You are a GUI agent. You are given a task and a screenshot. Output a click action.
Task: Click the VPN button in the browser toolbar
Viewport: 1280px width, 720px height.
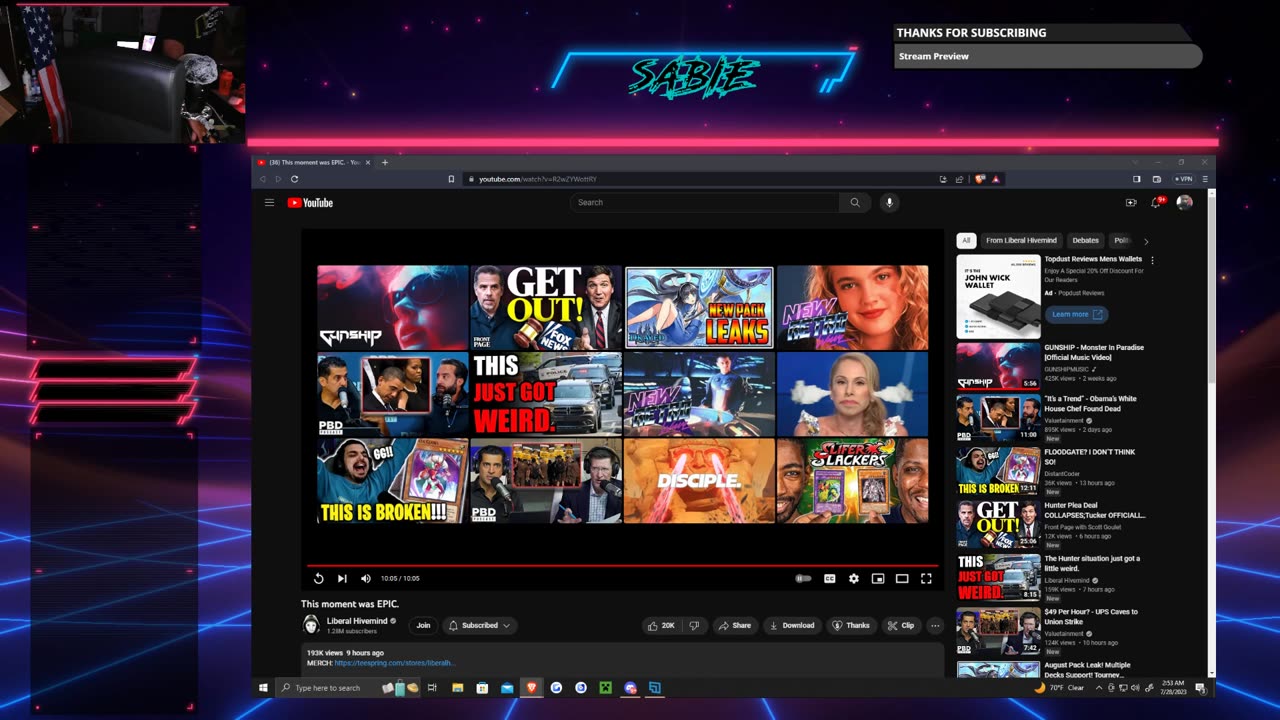coord(1184,179)
